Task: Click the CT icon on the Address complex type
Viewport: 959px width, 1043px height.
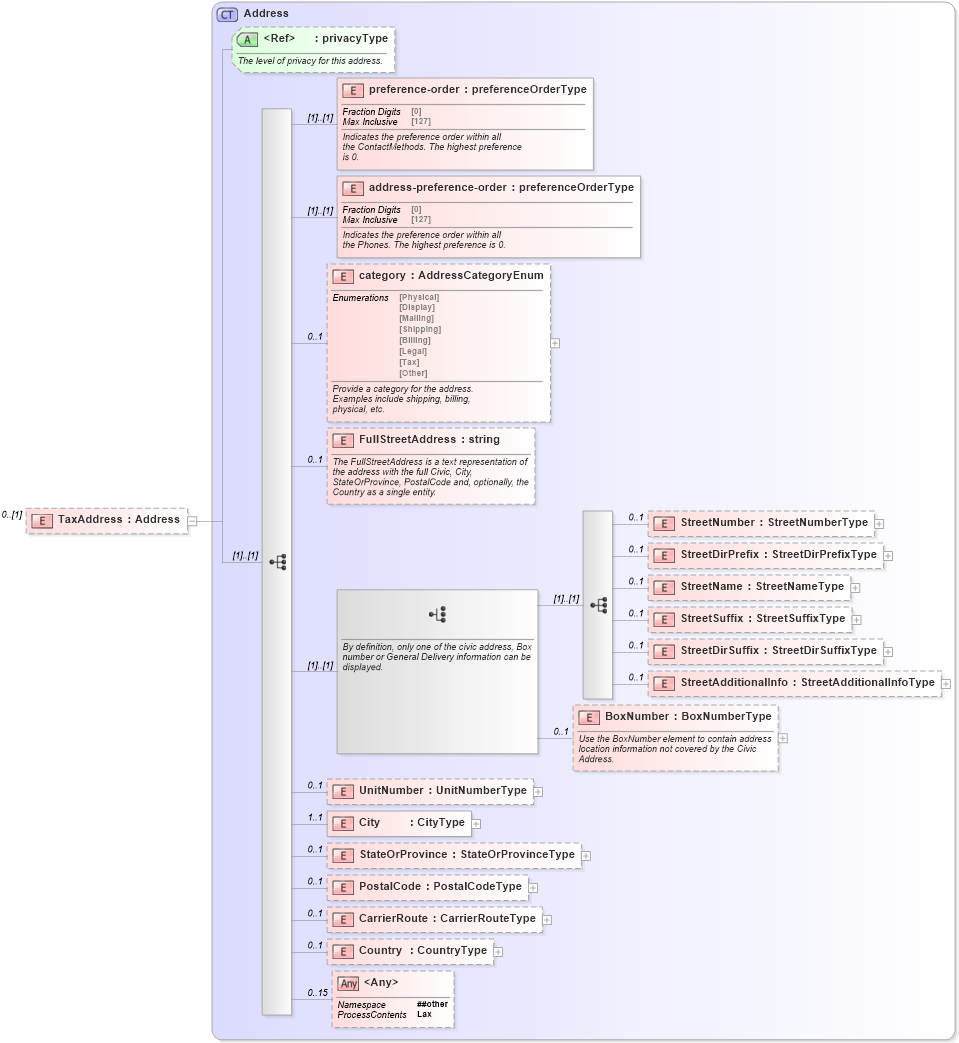Action: (226, 13)
